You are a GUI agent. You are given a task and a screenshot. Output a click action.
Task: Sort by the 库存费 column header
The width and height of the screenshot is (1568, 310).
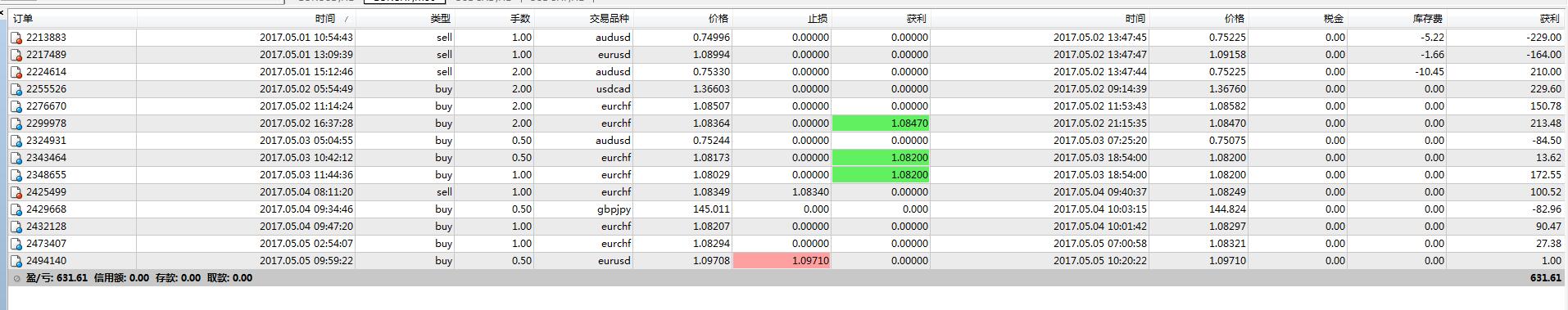(x=1397, y=18)
